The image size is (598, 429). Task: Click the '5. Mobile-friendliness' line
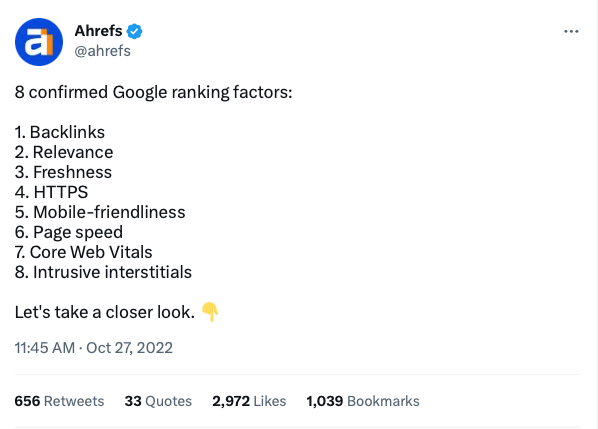pos(100,212)
